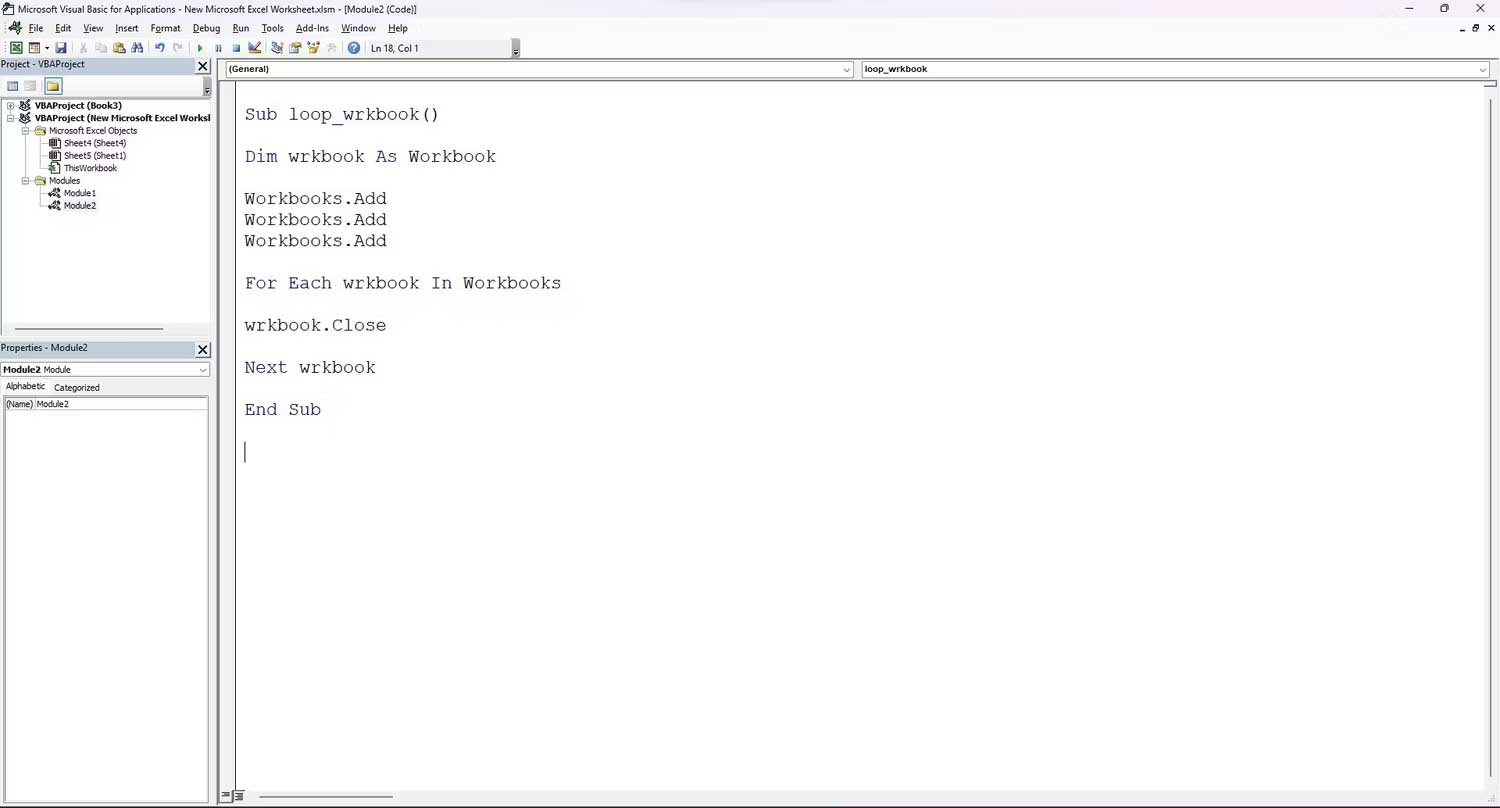This screenshot has height=808, width=1500.
Task: Collapse the Modules folder in project tree
Action: 26,181
